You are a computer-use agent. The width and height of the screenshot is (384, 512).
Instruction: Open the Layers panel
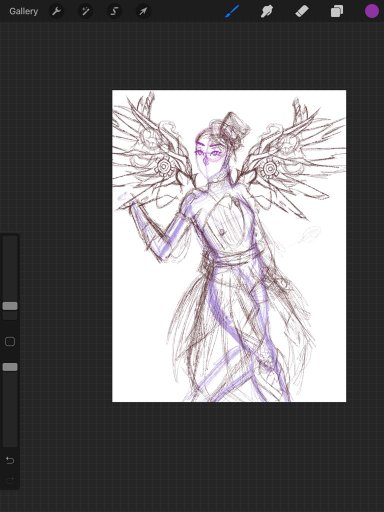tap(337, 12)
